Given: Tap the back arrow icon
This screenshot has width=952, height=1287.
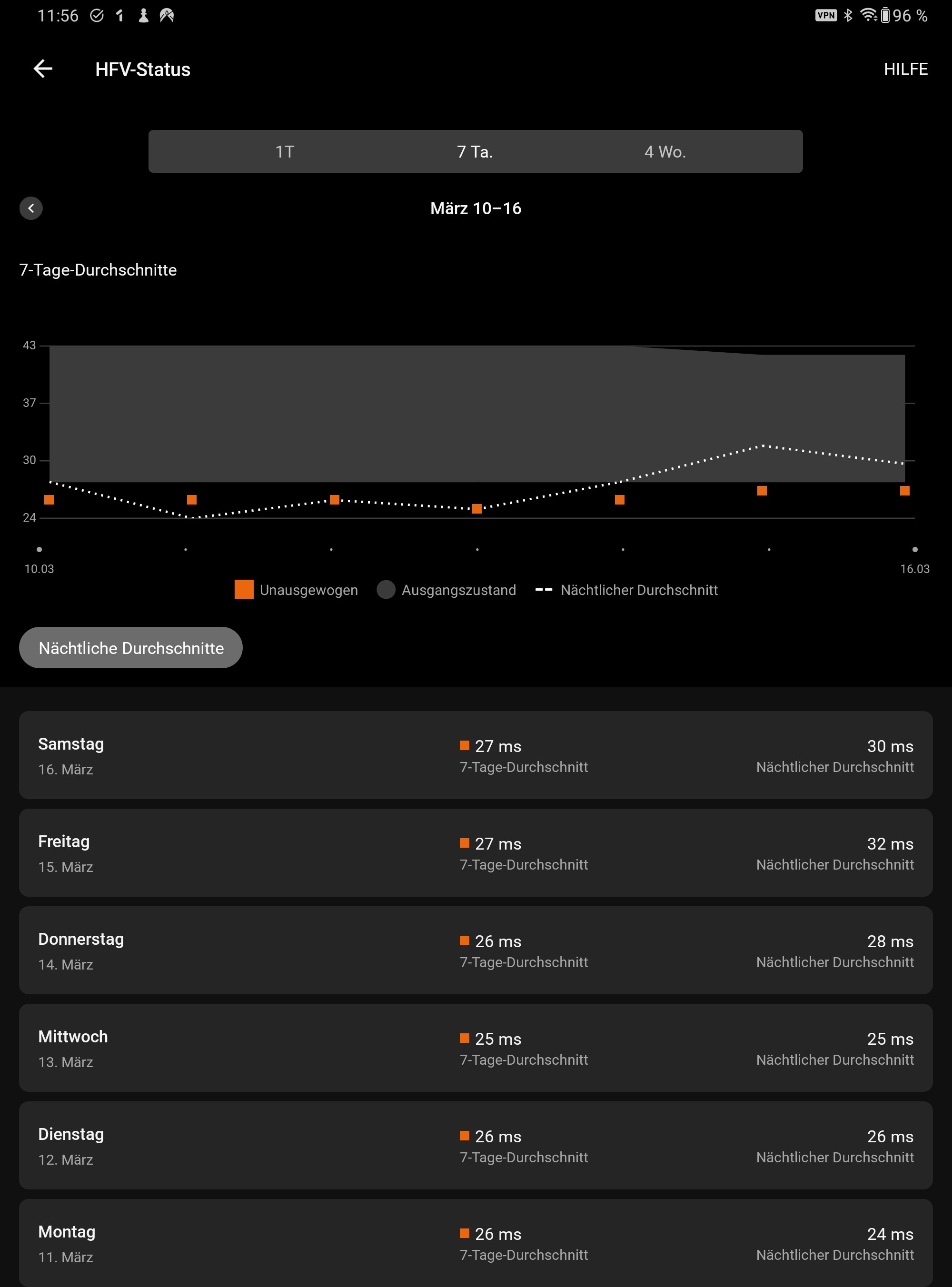Looking at the screenshot, I should 43,69.
